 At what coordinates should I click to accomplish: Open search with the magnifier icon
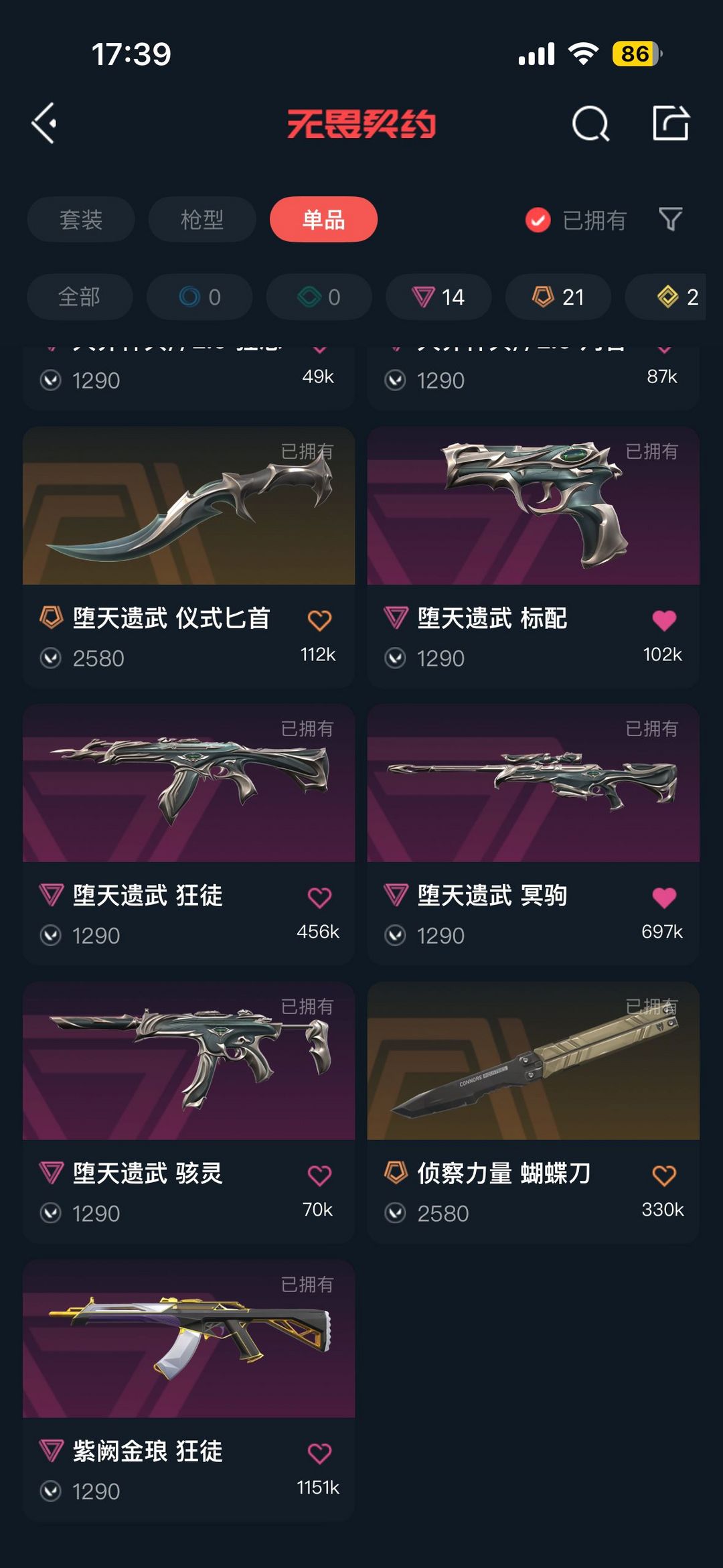pos(590,123)
